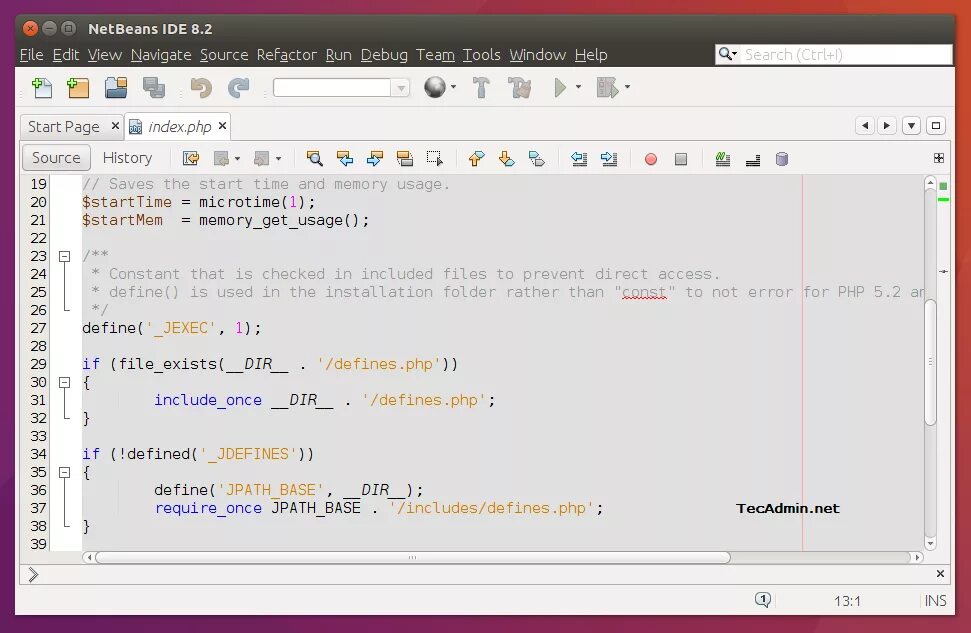Start macro recording with the red circle icon
This screenshot has height=633, width=971.
point(650,158)
